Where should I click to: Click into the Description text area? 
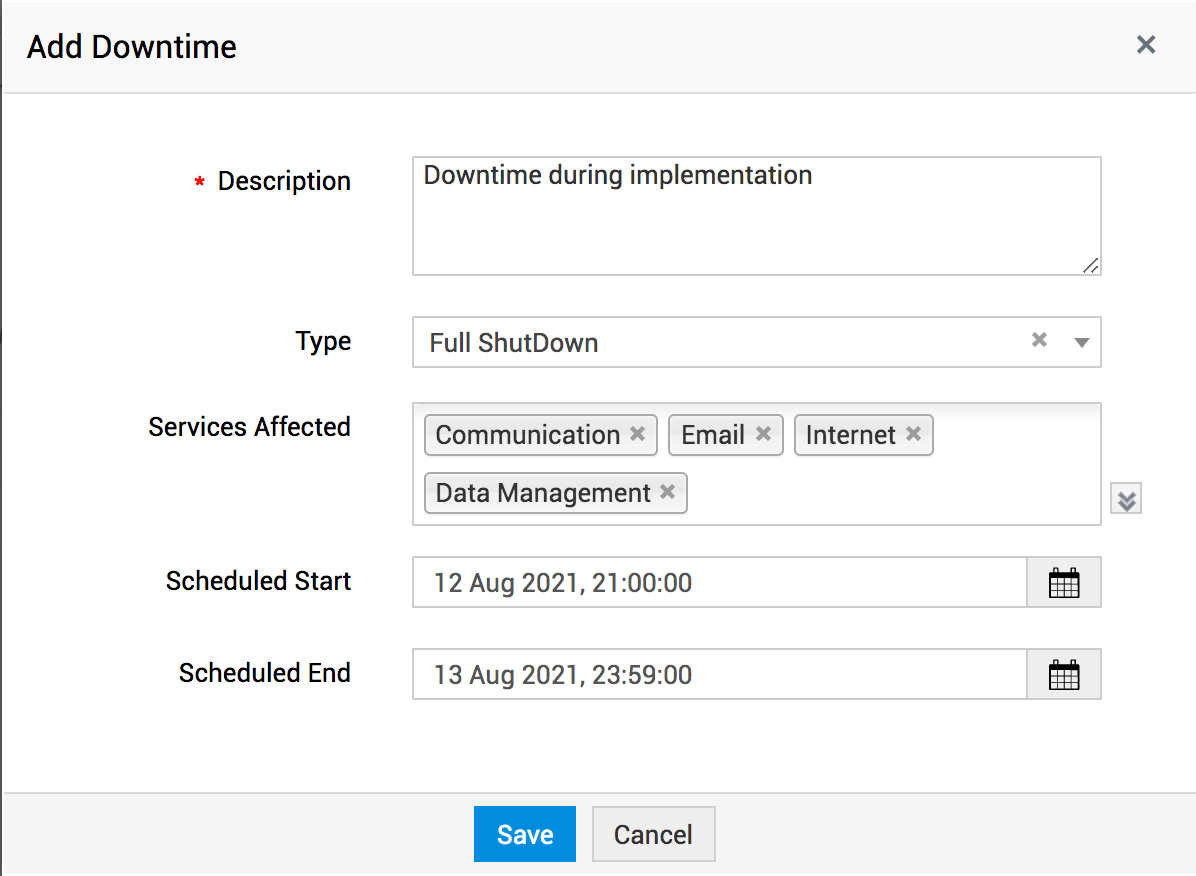point(757,216)
